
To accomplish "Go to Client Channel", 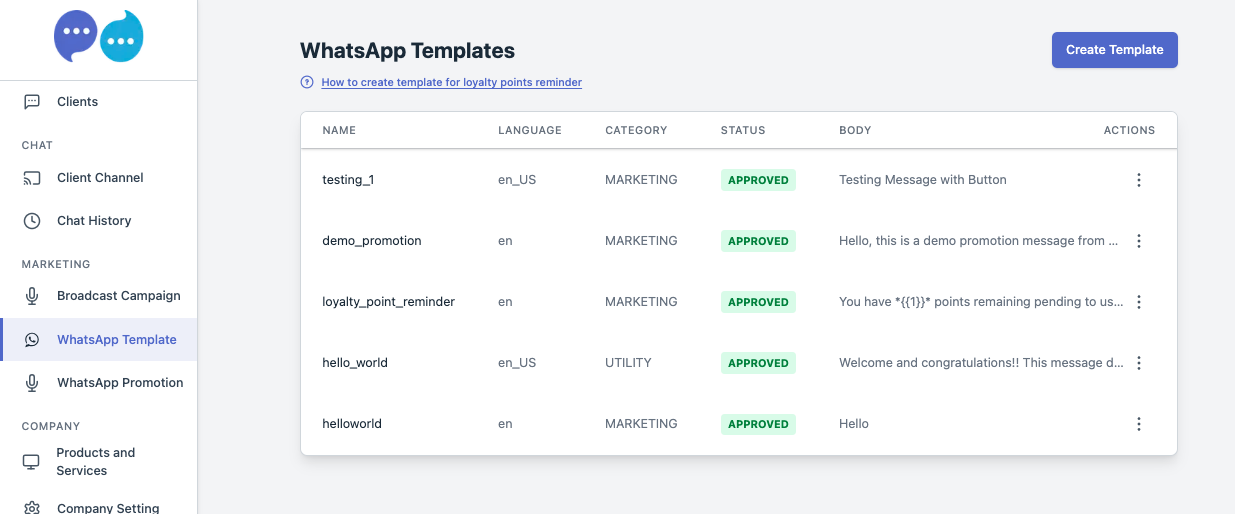I will point(98,178).
